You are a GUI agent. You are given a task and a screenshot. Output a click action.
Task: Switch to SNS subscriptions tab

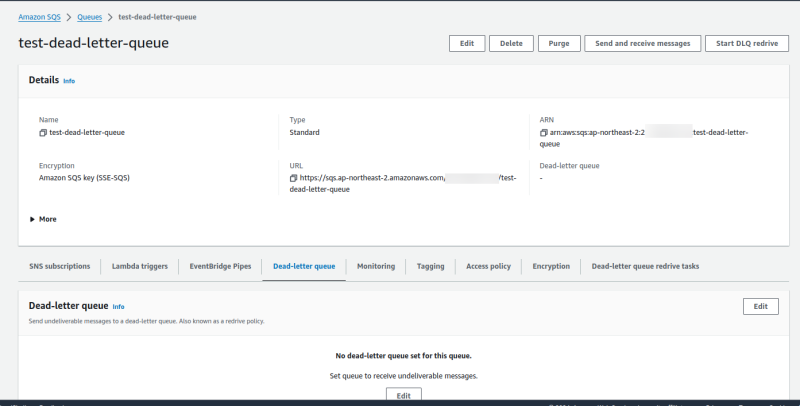coord(61,266)
